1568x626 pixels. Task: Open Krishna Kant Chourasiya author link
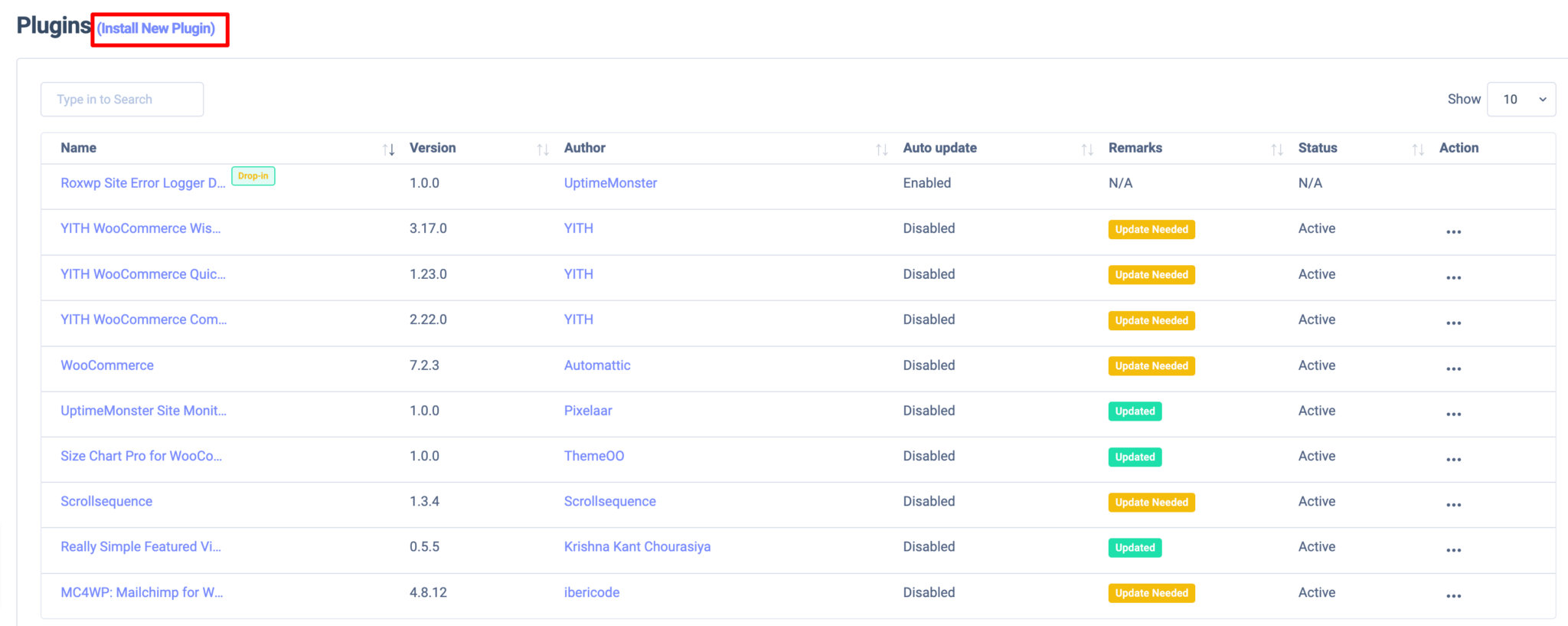[637, 547]
